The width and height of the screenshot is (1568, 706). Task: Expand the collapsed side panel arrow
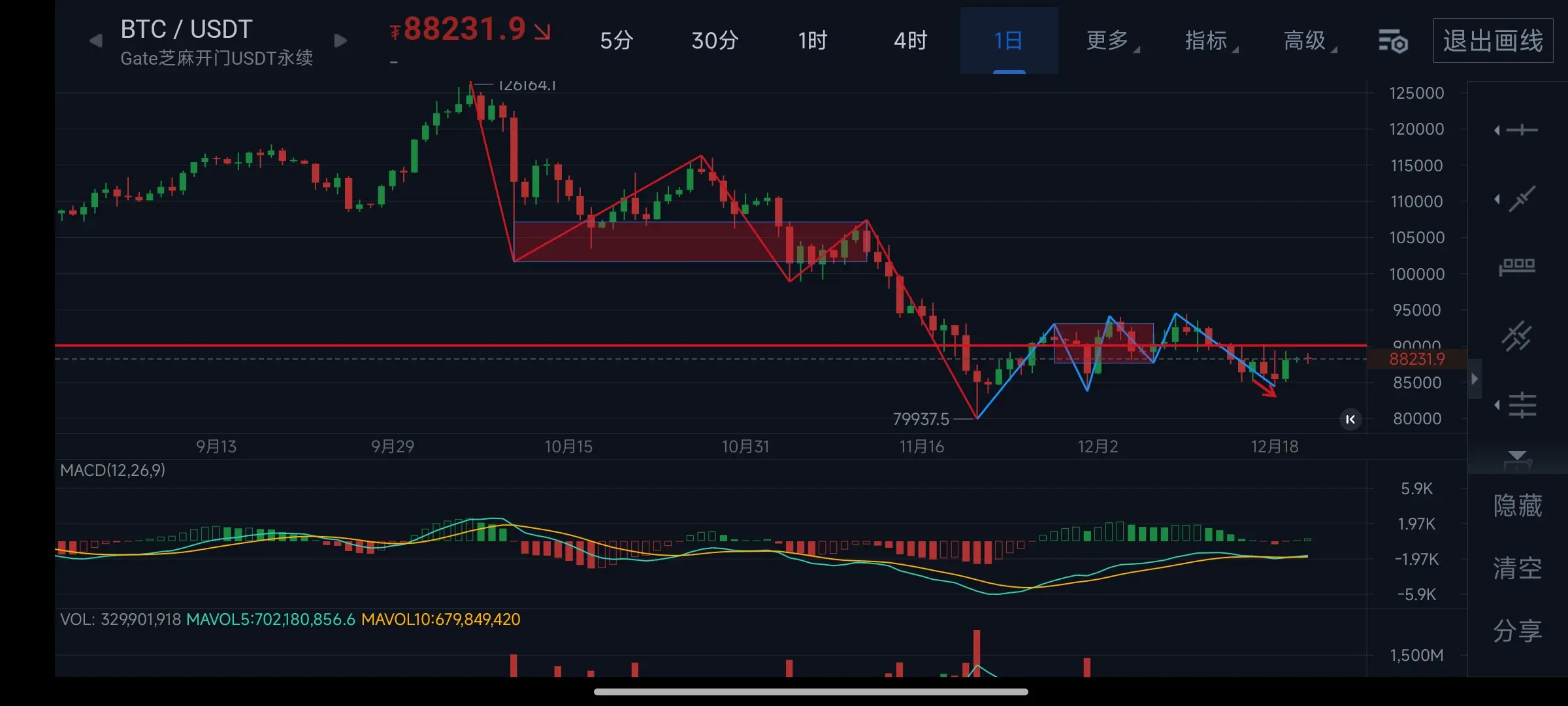(1475, 378)
